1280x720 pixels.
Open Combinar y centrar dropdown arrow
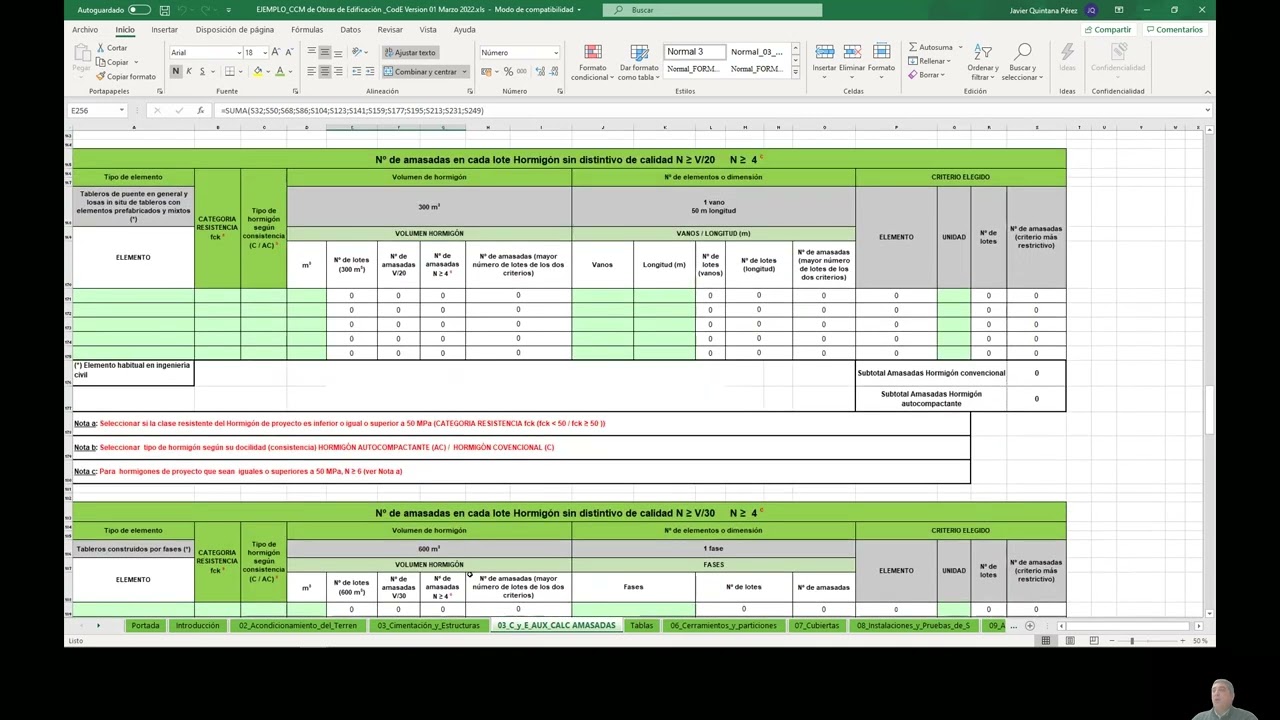pyautogui.click(x=465, y=71)
